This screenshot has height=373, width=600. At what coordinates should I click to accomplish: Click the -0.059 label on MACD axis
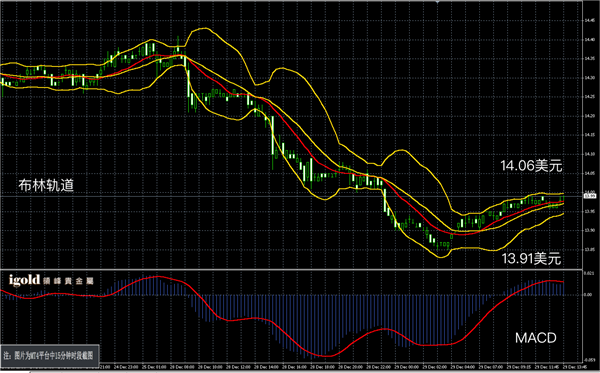tap(589, 360)
